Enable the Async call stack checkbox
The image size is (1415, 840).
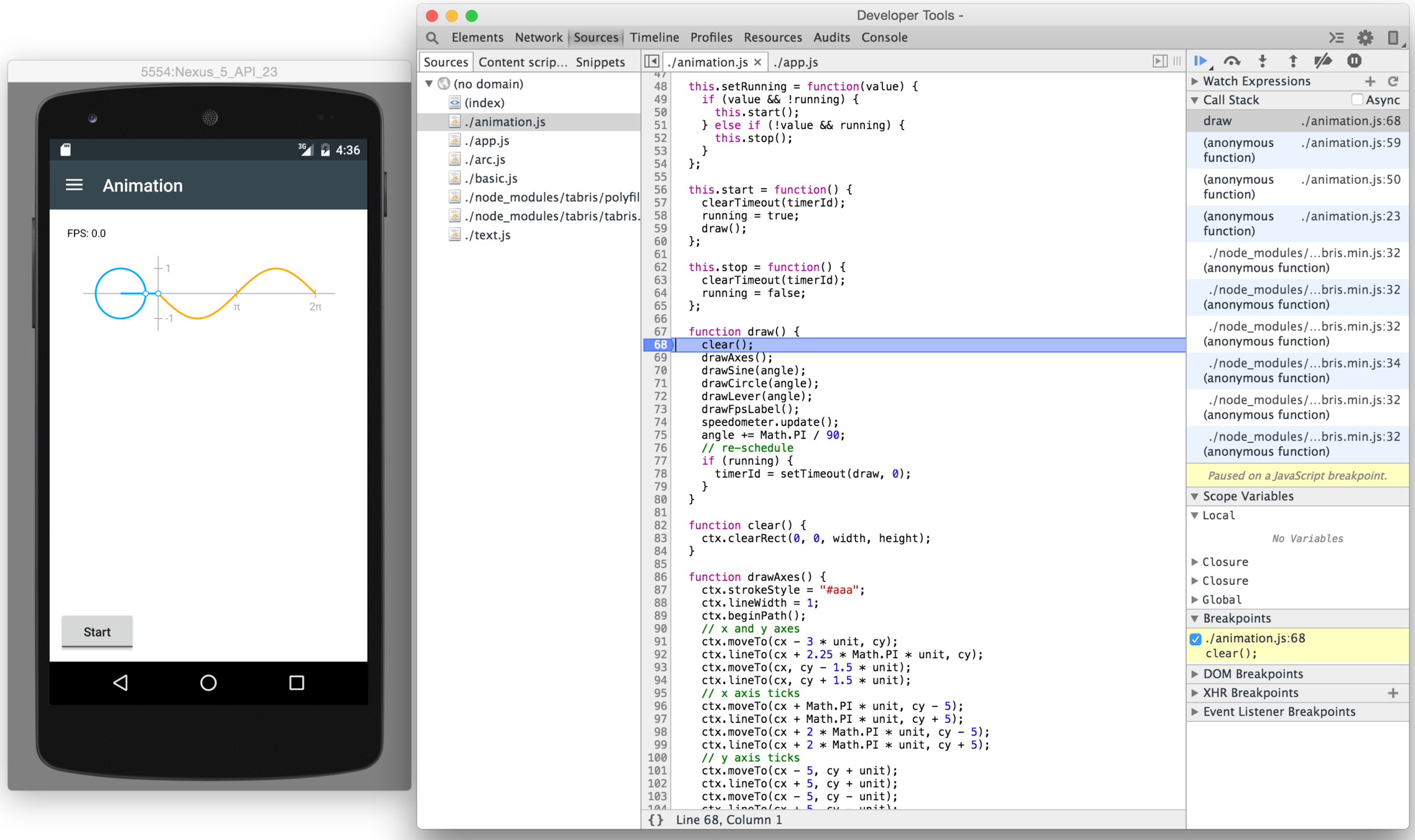click(x=1357, y=100)
